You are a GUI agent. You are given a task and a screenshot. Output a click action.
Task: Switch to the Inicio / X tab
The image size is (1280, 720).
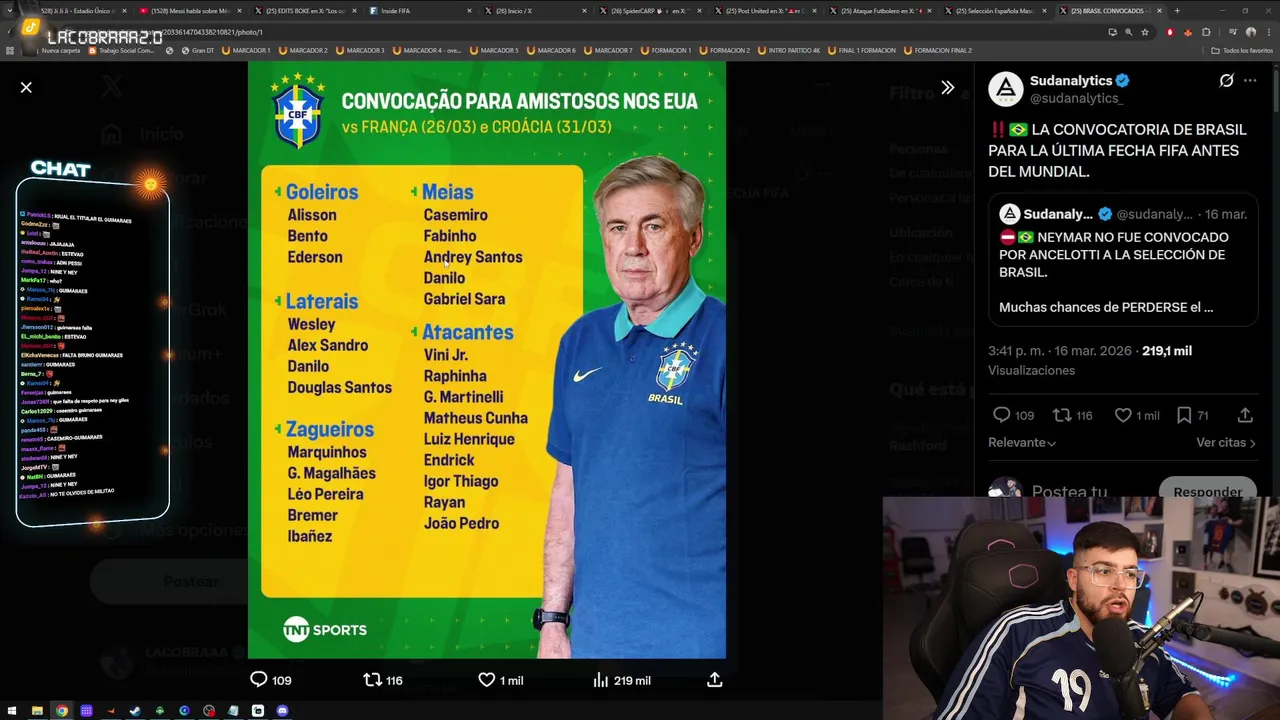[536, 11]
